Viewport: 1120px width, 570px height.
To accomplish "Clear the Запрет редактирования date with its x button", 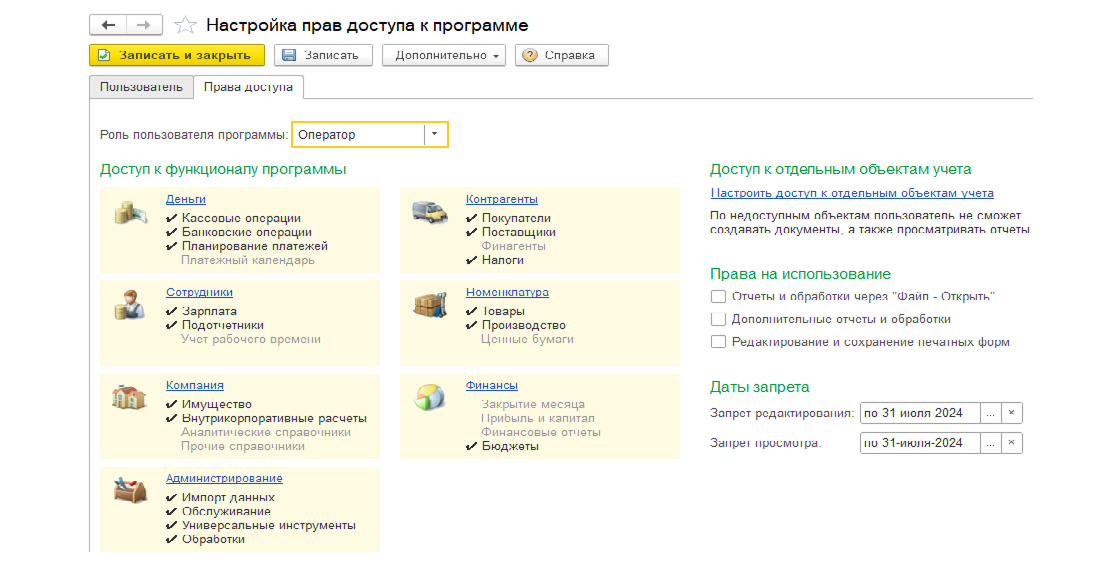I will [x=1011, y=413].
